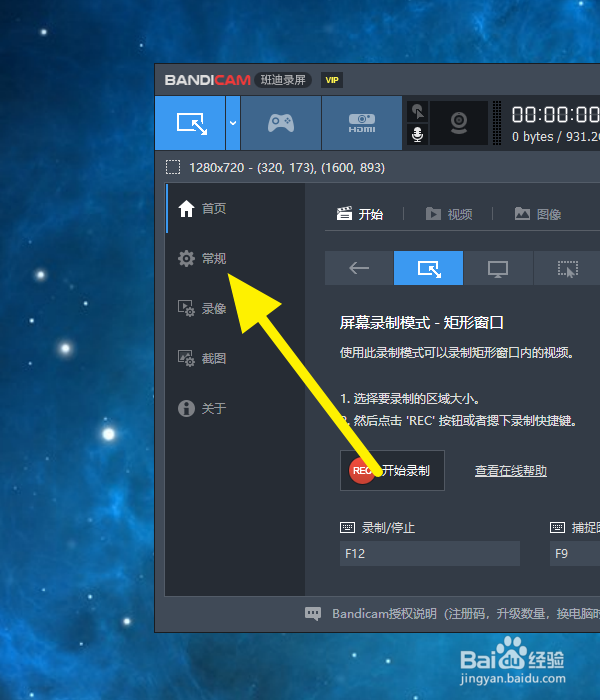Click the back arrow mode button
Image resolution: width=600 pixels, height=700 pixels.
tap(359, 268)
